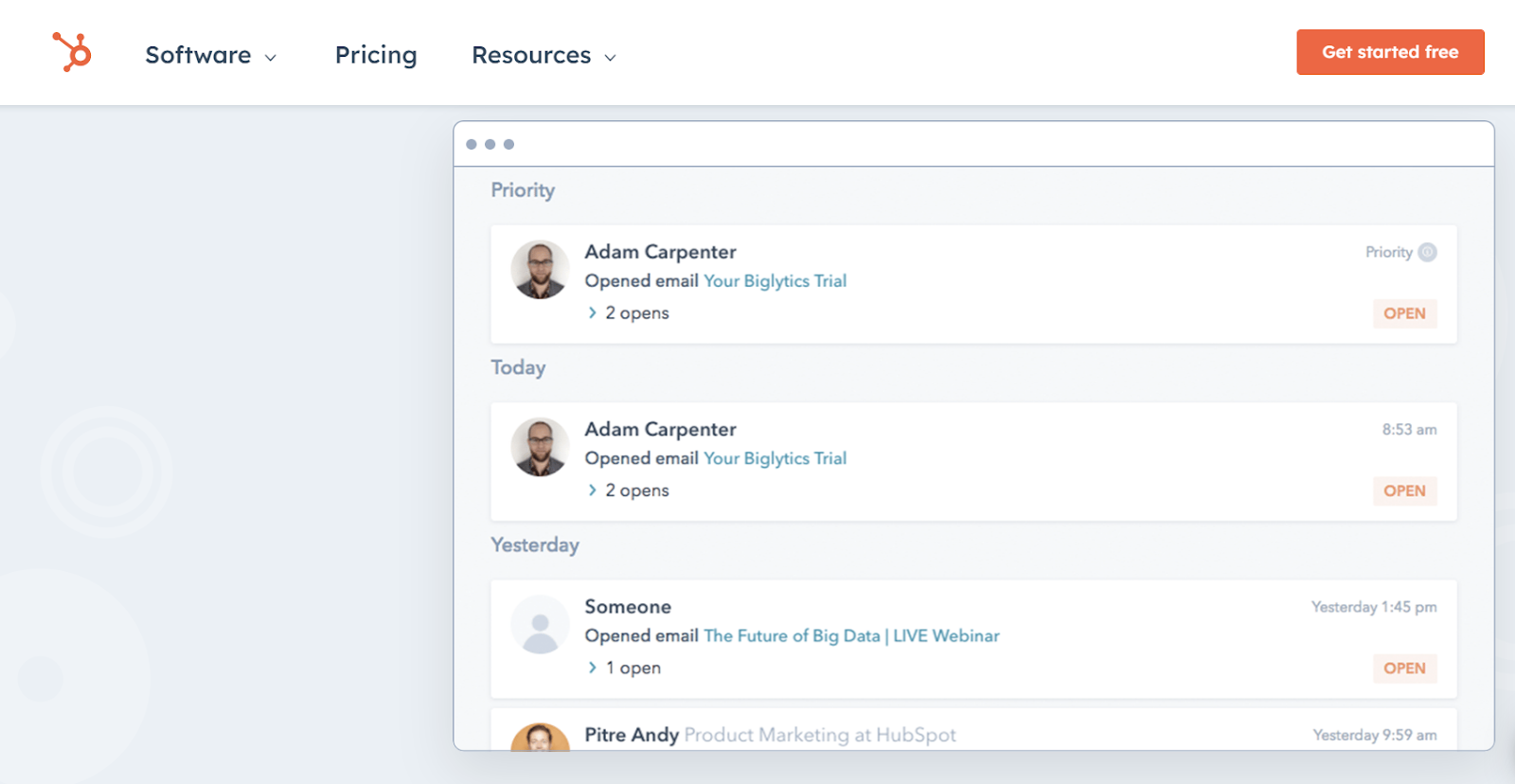Select the Adam Carpenter name in the Today card
The image size is (1515, 784).
click(x=660, y=429)
